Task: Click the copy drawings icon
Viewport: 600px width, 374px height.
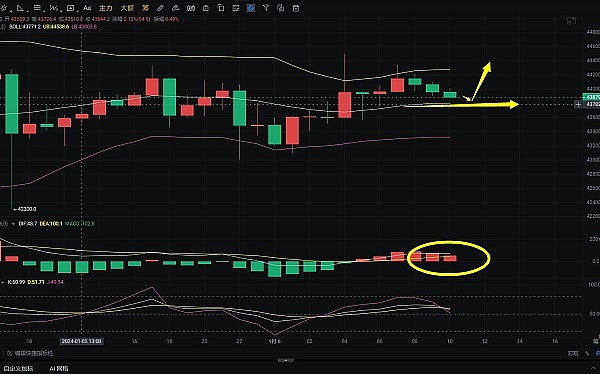Action: pyautogui.click(x=221, y=8)
